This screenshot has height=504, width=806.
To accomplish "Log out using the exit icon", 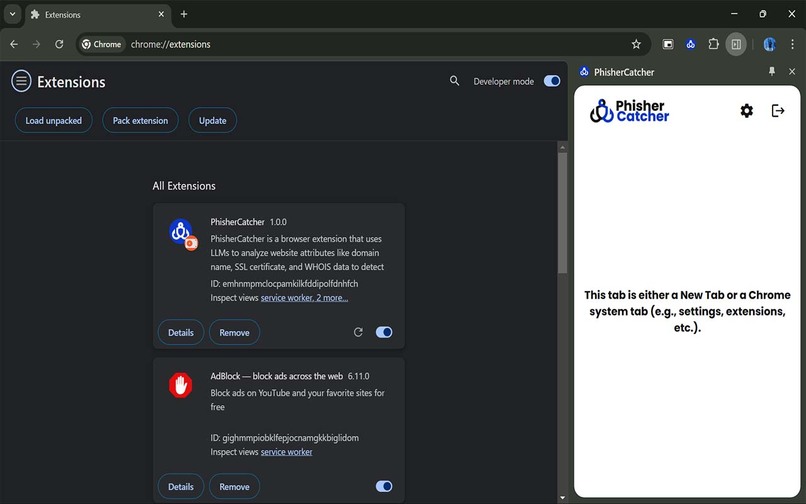I will coord(778,111).
